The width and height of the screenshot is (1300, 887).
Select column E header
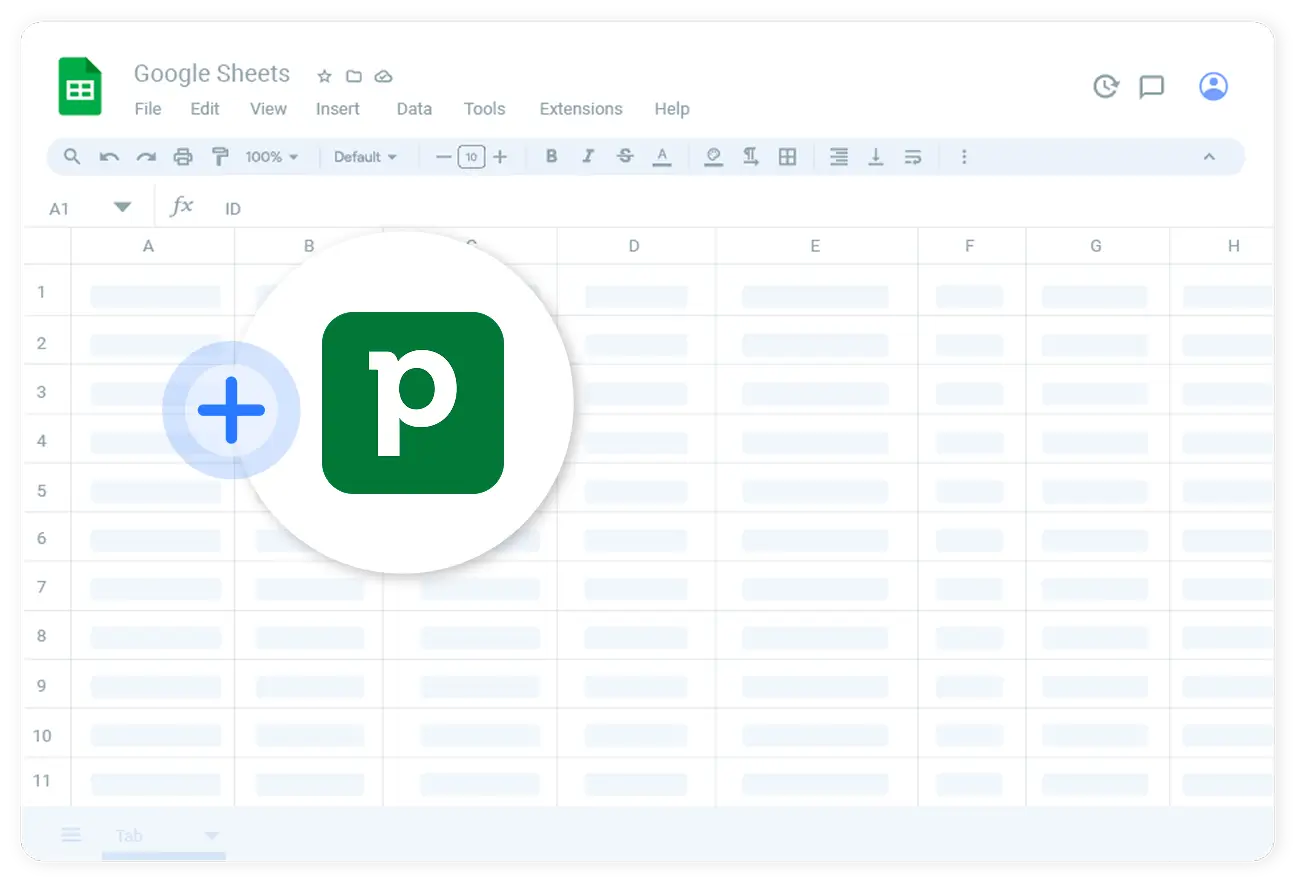[x=816, y=246]
